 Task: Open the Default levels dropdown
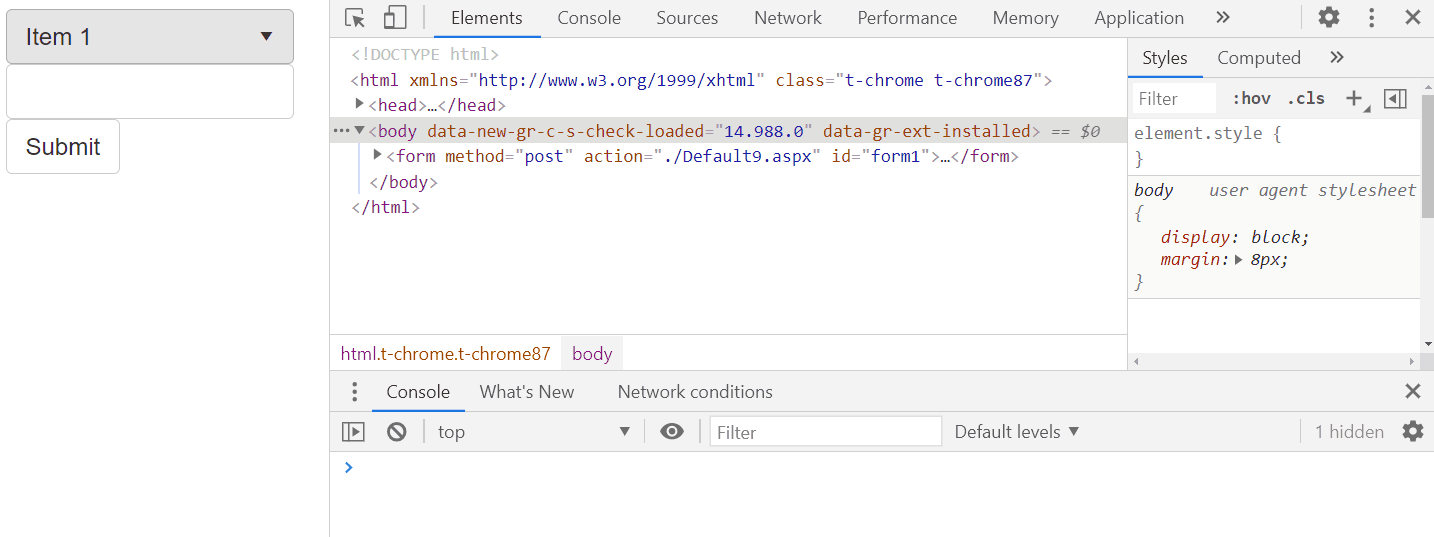coord(1017,432)
